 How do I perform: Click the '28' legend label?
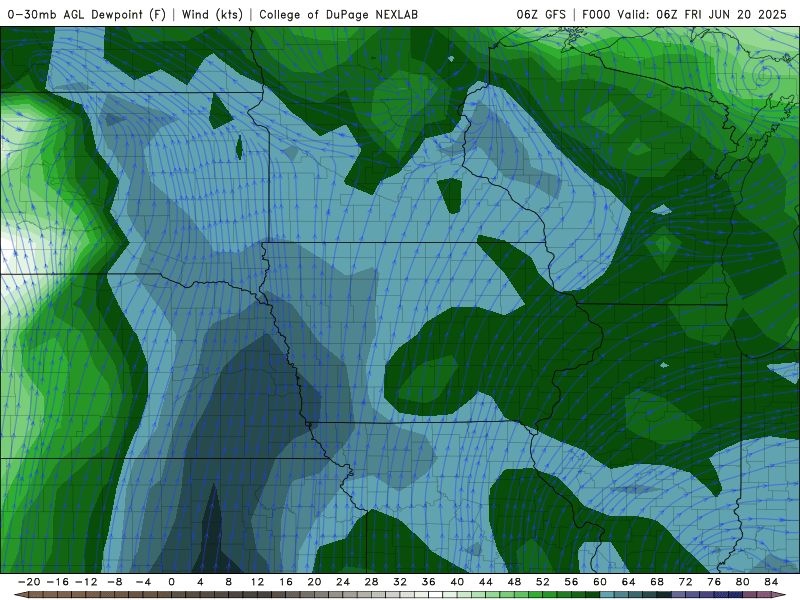point(371,582)
